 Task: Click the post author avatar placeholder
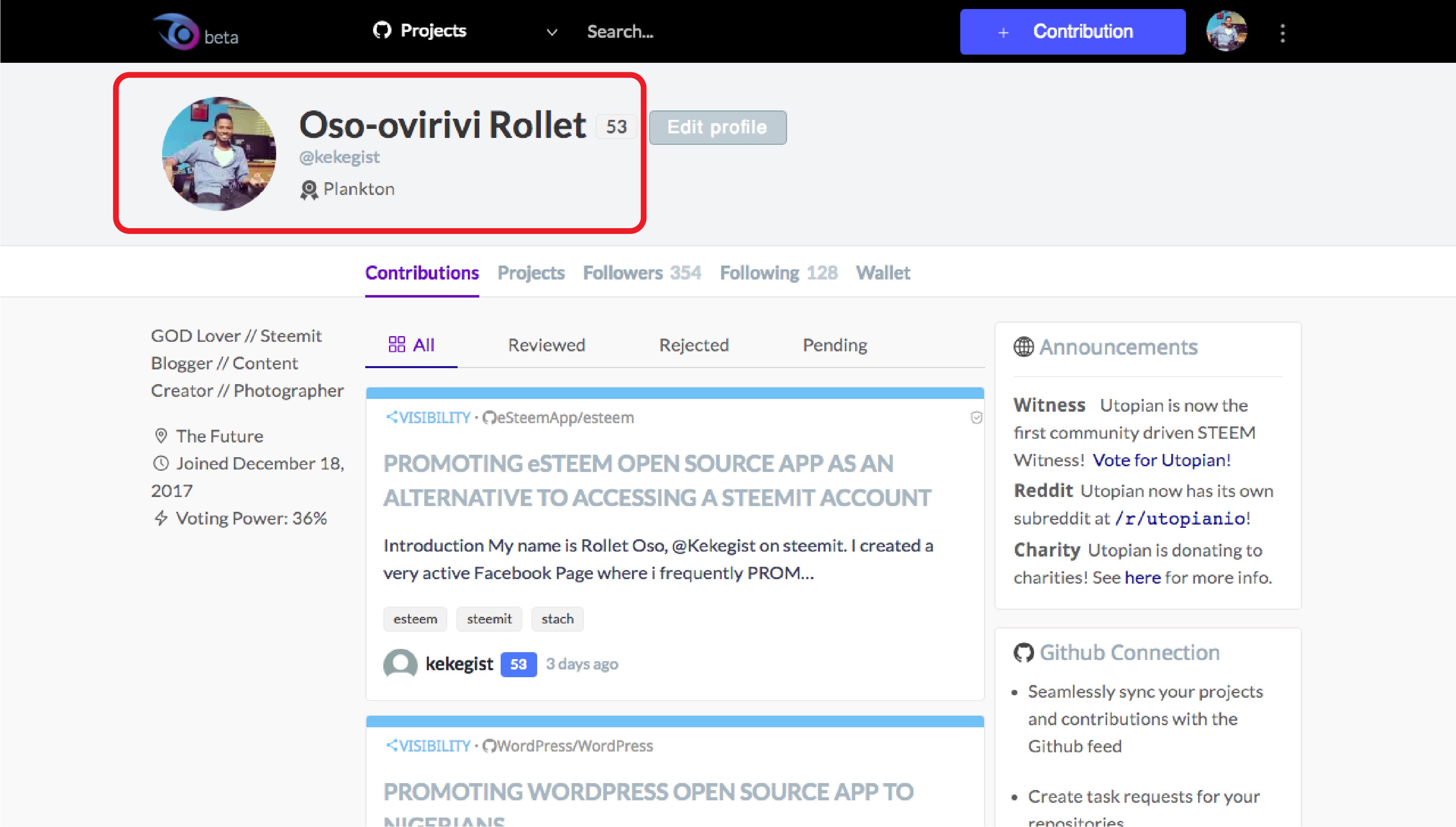pos(401,663)
